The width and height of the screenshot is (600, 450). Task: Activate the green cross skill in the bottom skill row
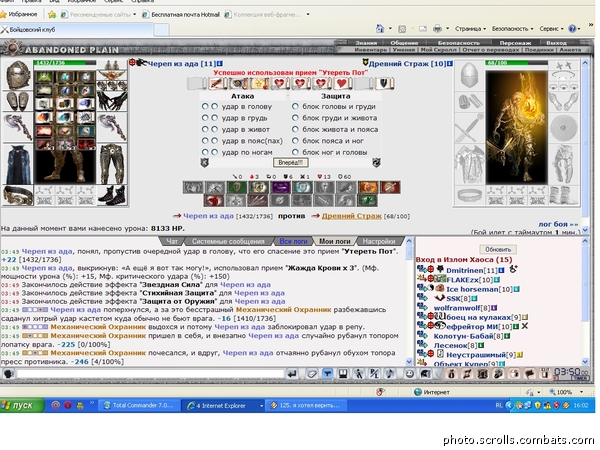[367, 201]
